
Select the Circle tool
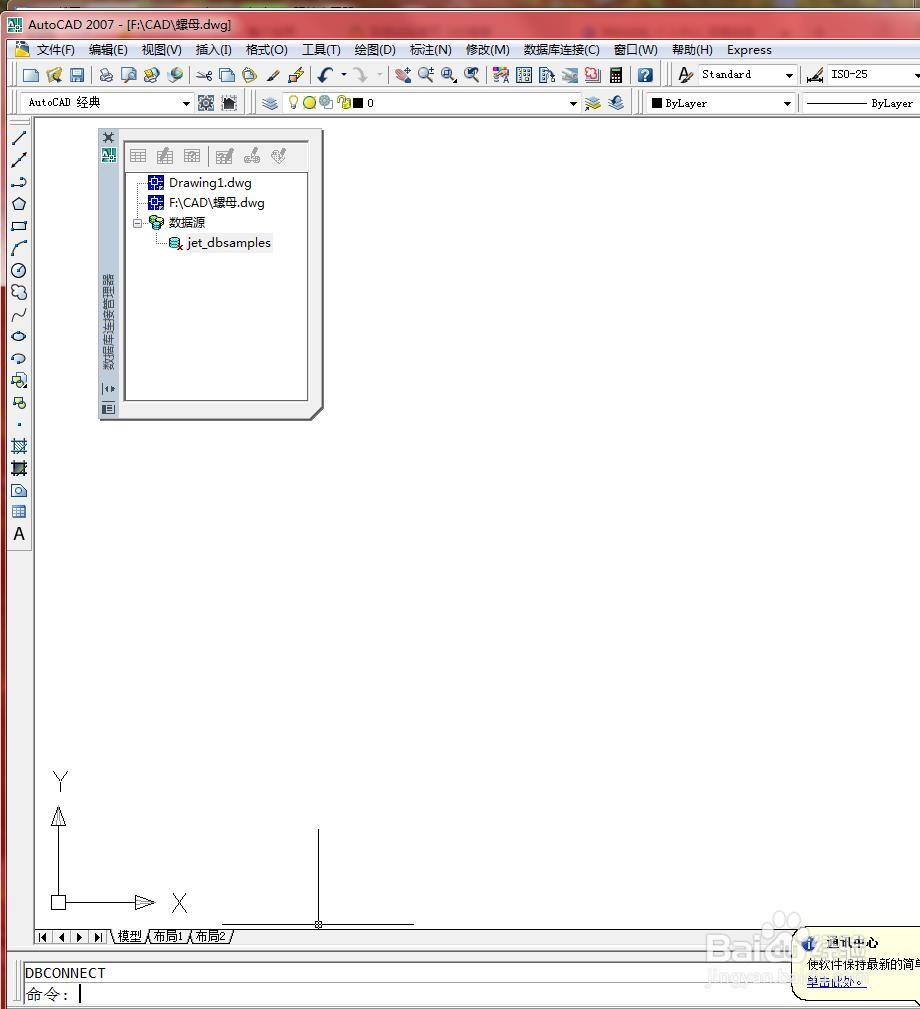[x=19, y=270]
